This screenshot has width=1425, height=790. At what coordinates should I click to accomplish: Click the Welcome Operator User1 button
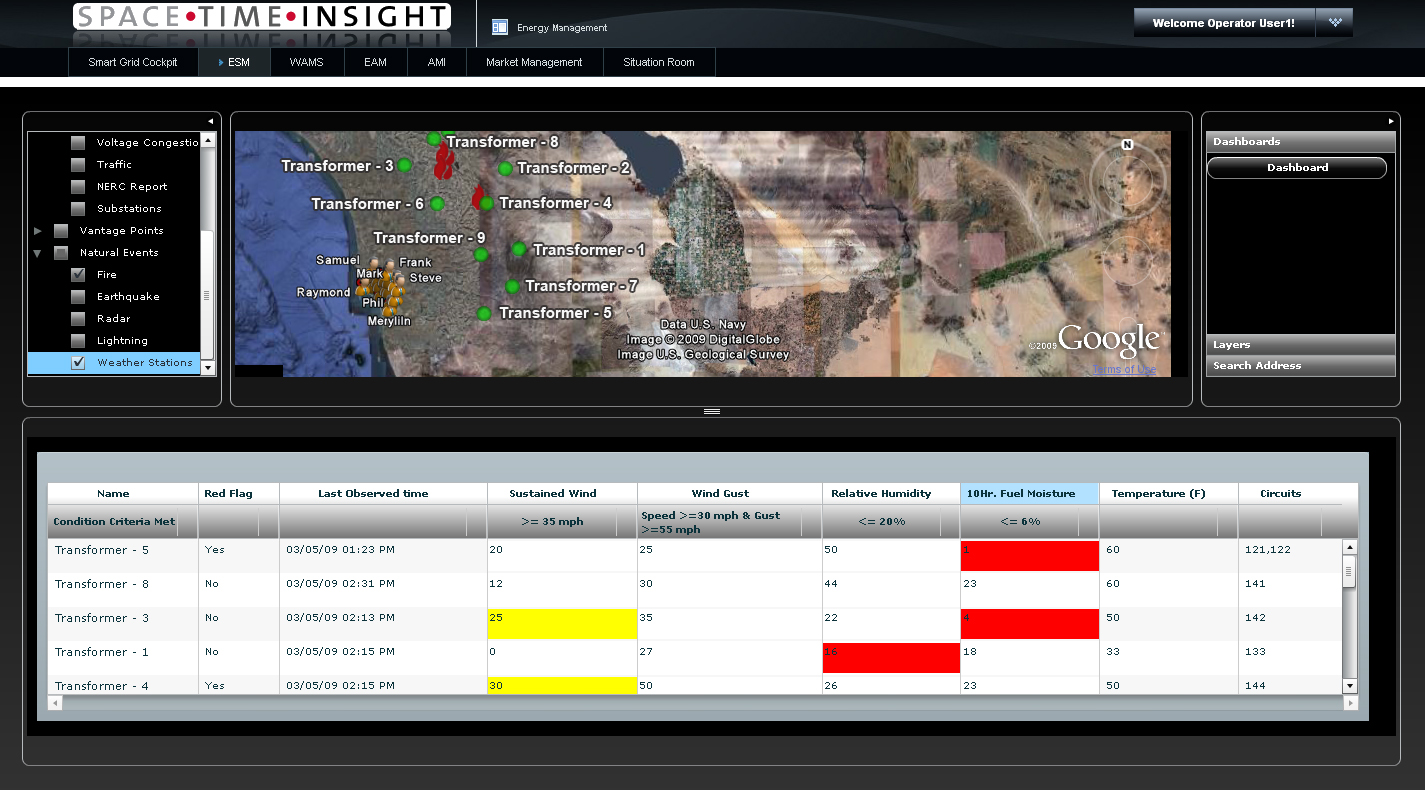point(1224,22)
